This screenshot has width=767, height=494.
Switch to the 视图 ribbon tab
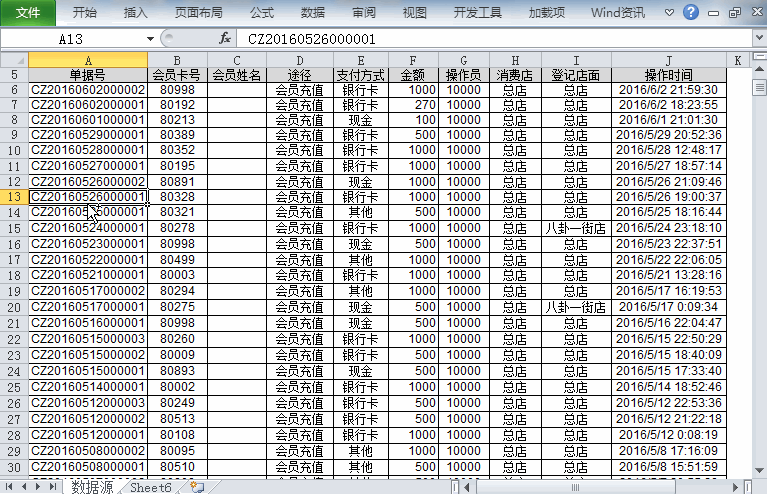(x=414, y=12)
